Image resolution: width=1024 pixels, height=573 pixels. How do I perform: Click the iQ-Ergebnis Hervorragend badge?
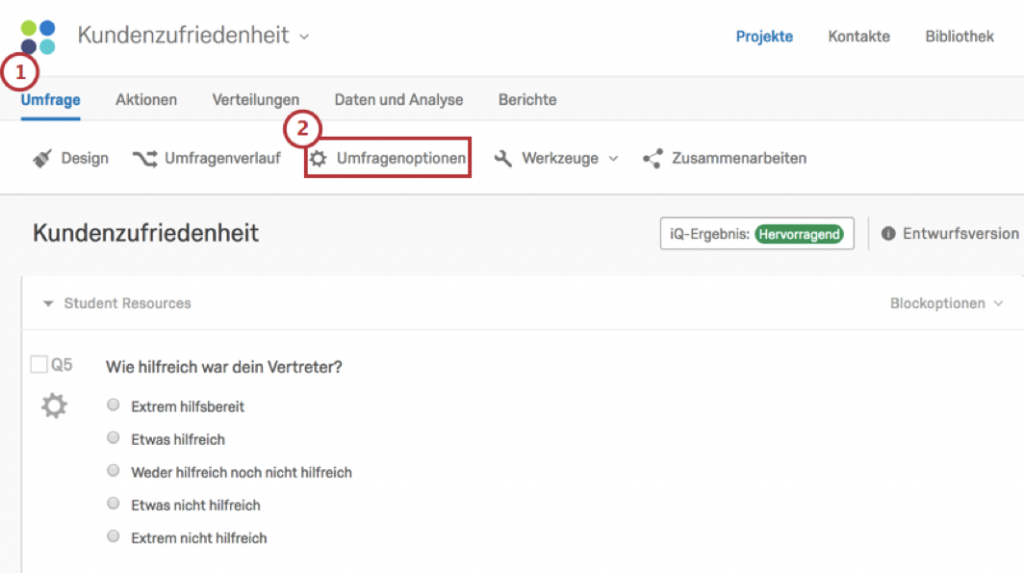tap(799, 234)
